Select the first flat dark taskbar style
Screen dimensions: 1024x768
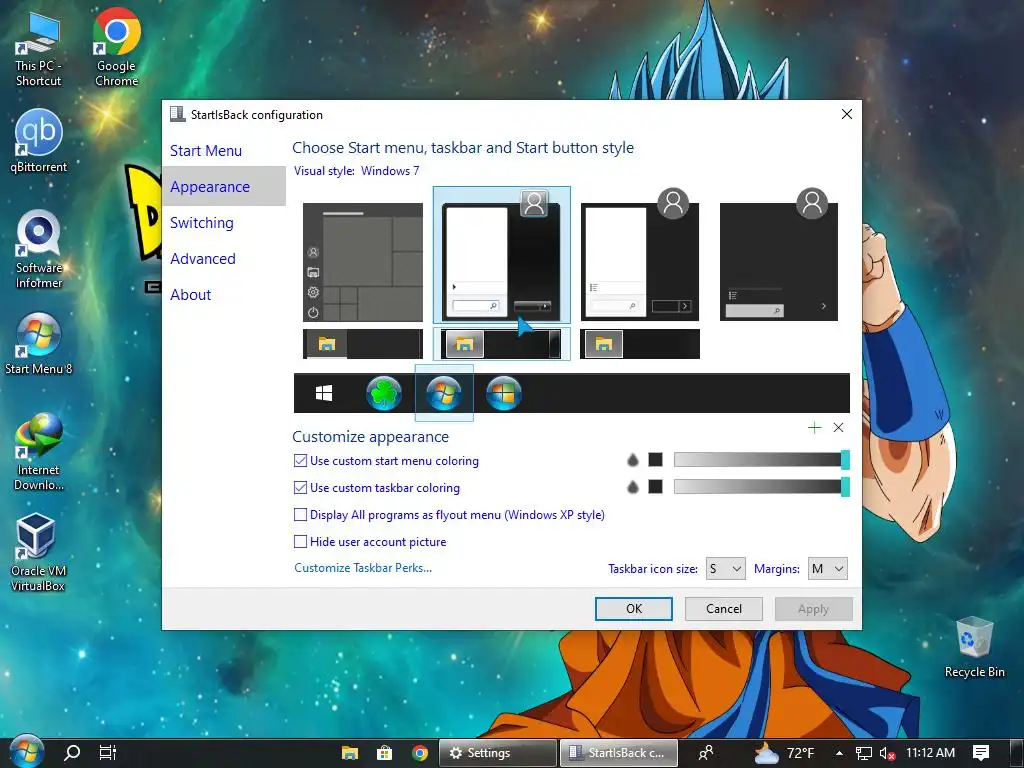point(363,344)
